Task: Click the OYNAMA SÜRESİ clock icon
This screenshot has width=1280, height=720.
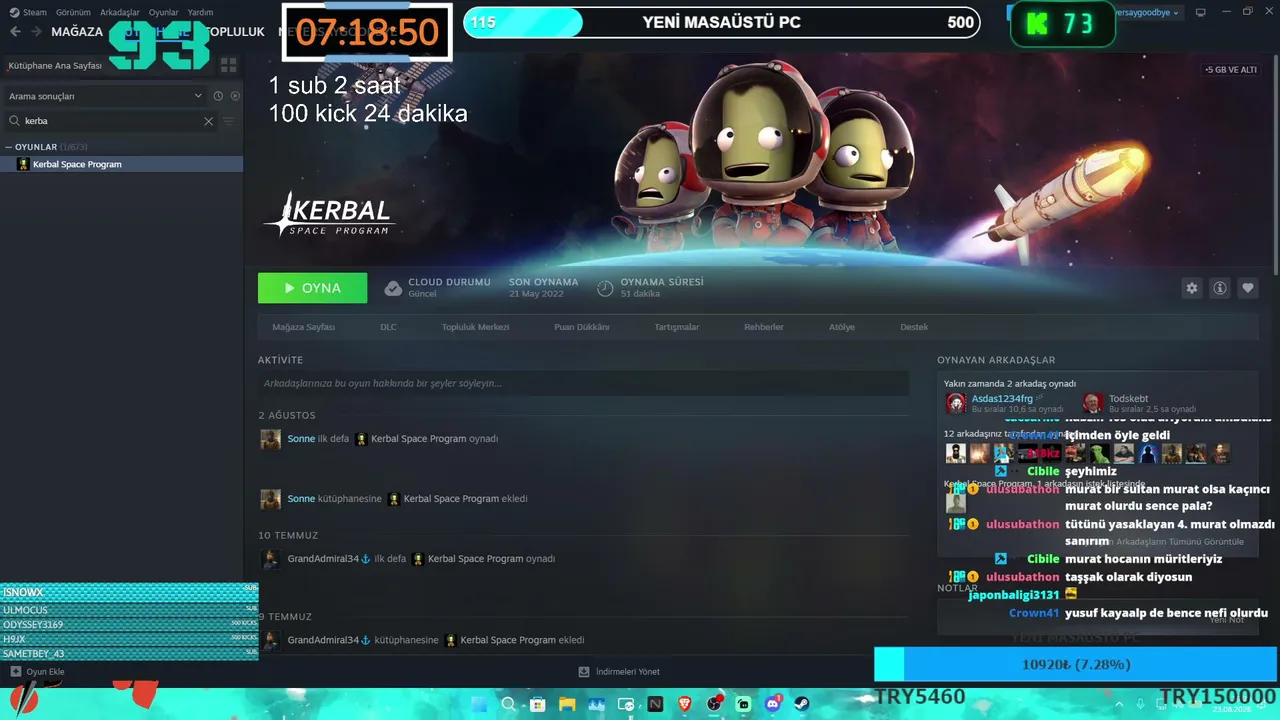Action: click(605, 288)
